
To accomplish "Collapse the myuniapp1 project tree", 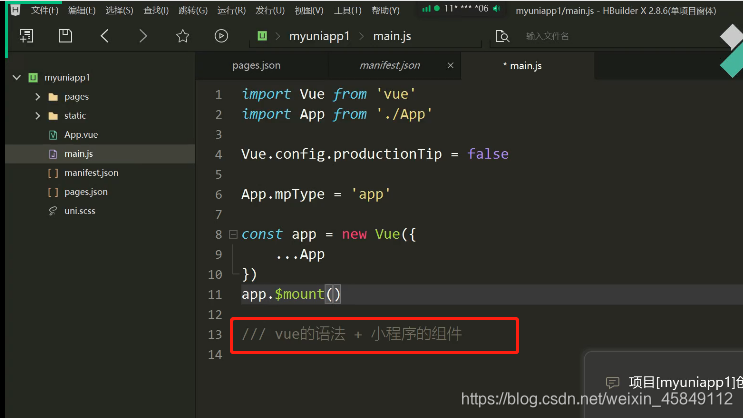I will [17, 77].
